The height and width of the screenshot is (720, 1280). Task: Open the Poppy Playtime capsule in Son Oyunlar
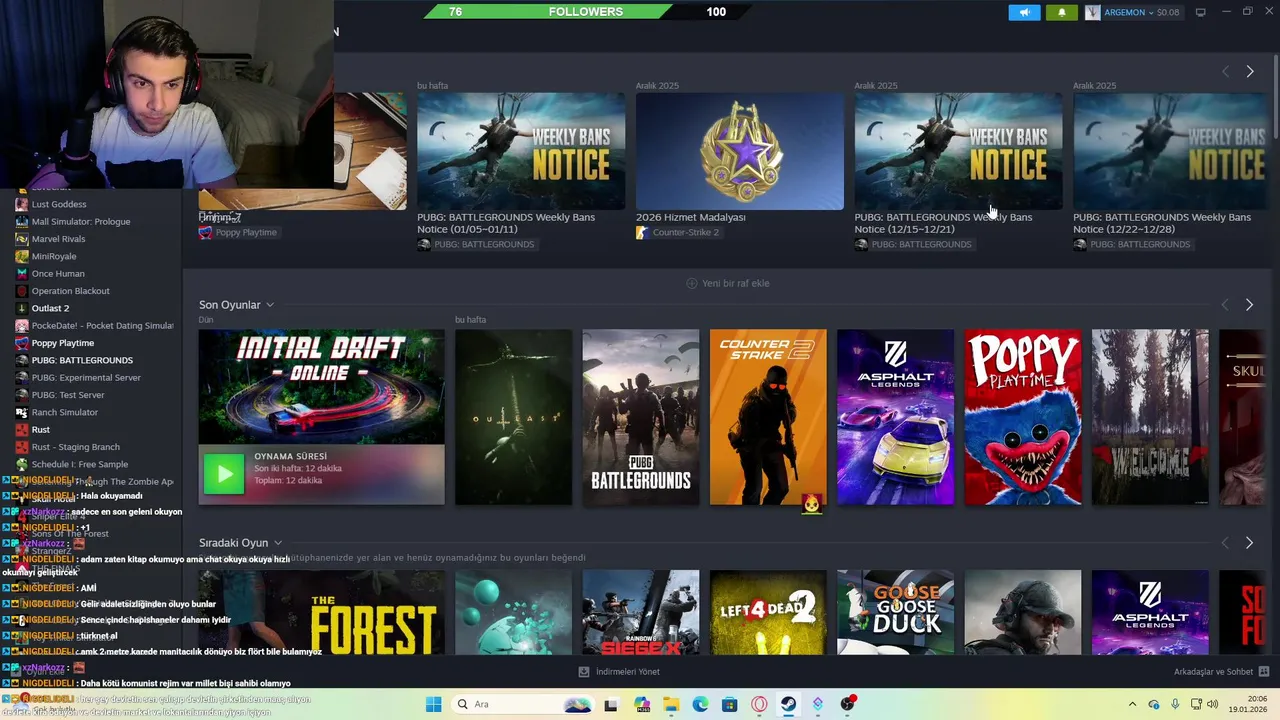[1023, 417]
